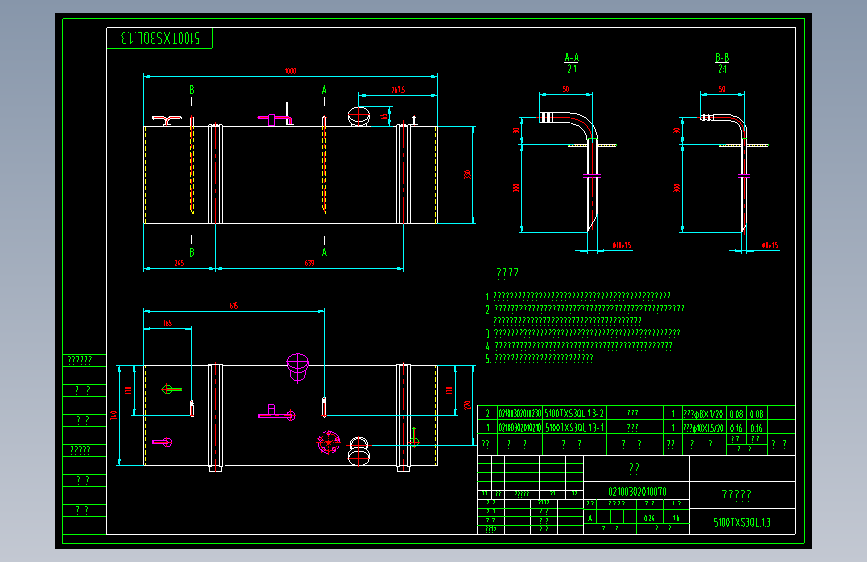The height and width of the screenshot is (562, 867).
Task: Select the 1000 overall length dimension
Action: click(x=290, y=71)
